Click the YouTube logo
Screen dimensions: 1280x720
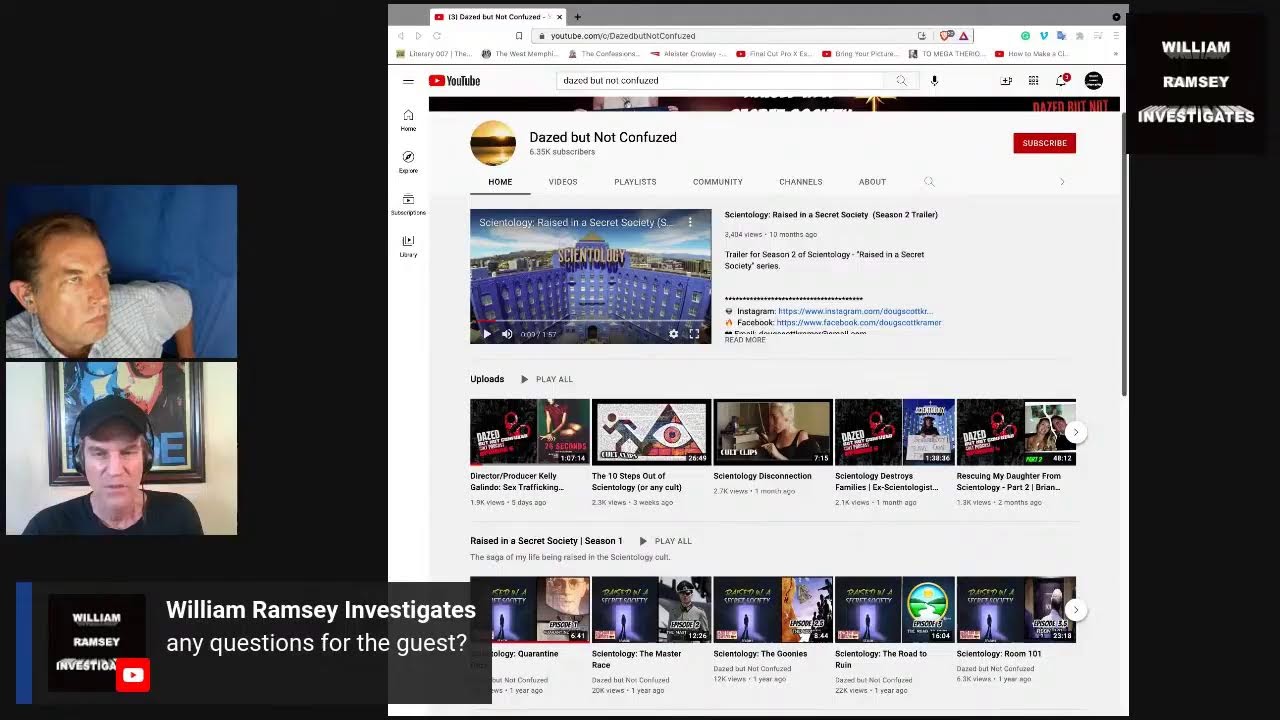click(x=455, y=81)
